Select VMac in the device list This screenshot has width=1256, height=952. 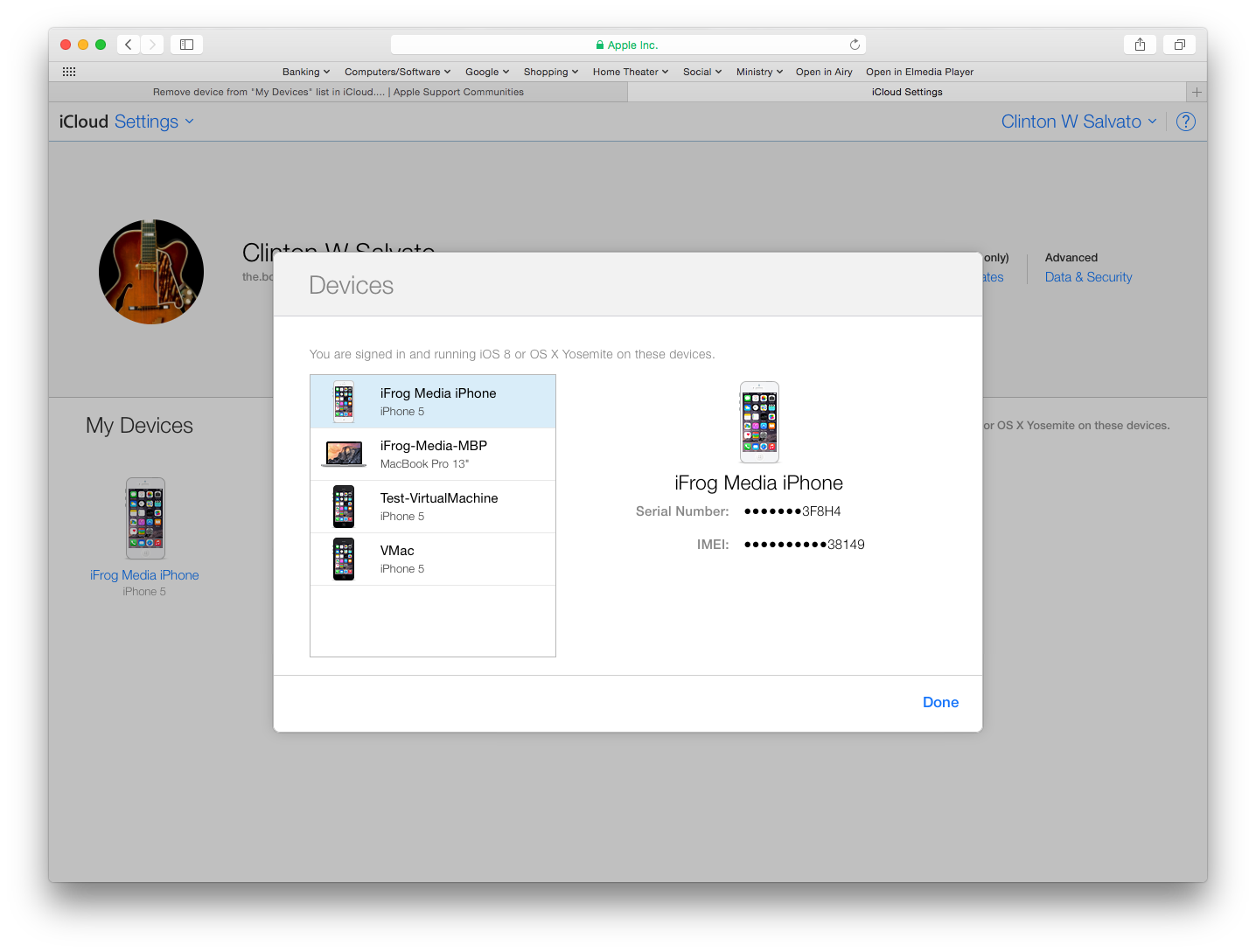(433, 559)
